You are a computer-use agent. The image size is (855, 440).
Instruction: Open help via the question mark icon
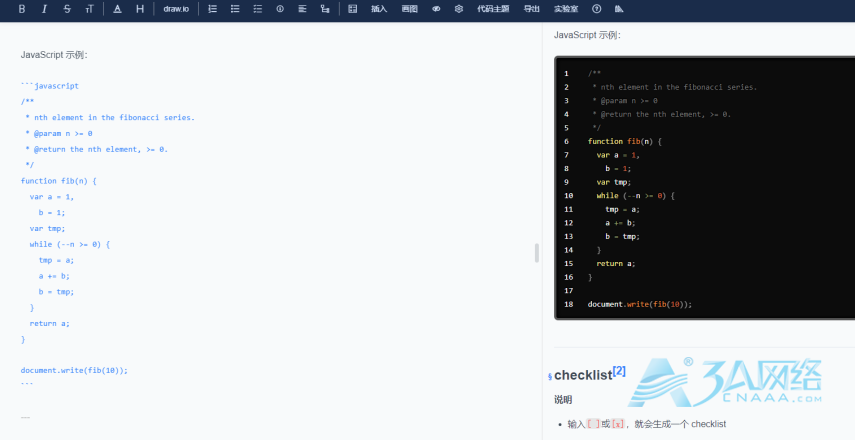tap(597, 9)
